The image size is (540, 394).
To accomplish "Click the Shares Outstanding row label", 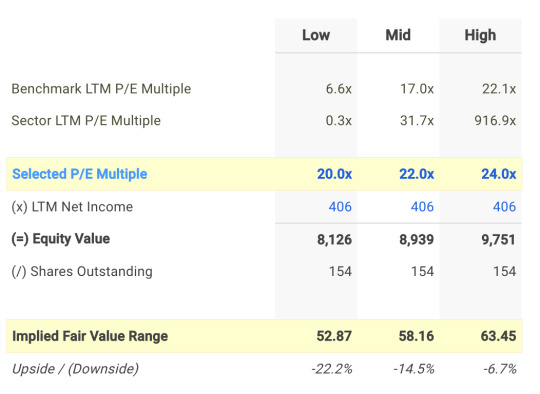I will [82, 271].
